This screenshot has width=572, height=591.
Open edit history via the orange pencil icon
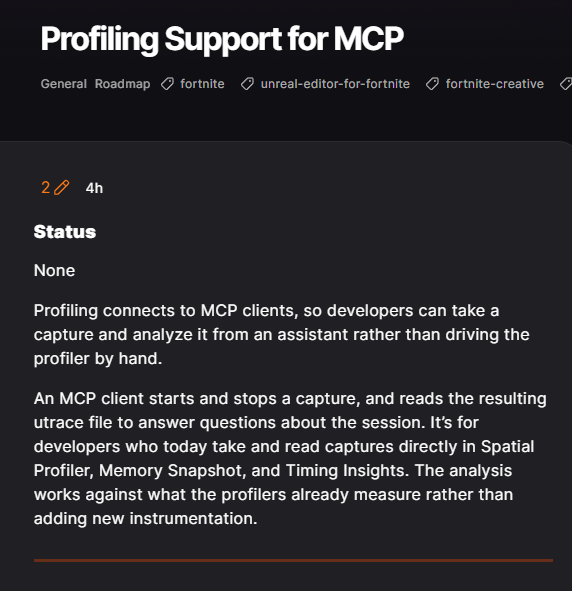(x=62, y=187)
